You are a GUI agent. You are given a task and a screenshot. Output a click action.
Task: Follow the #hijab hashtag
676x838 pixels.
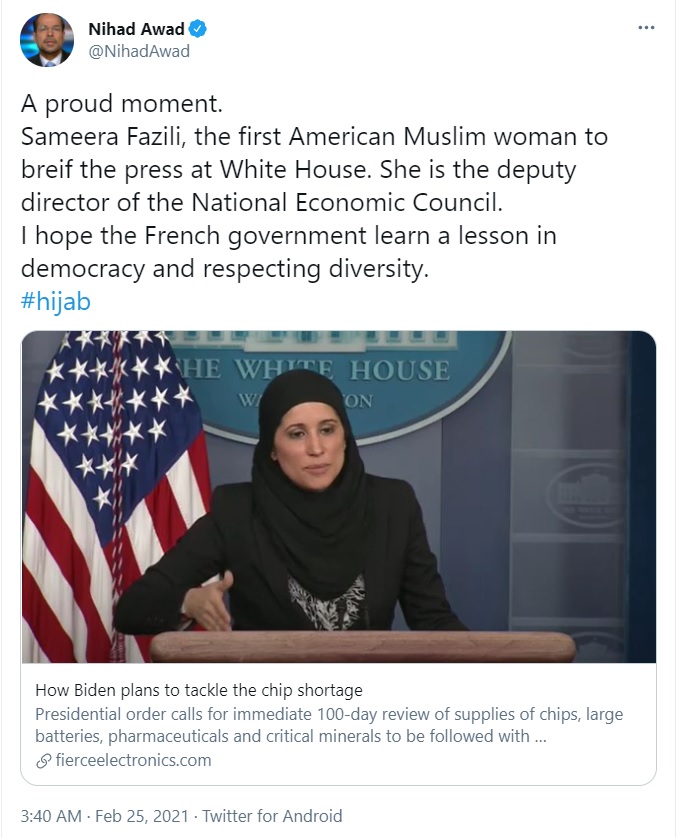pyautogui.click(x=55, y=301)
